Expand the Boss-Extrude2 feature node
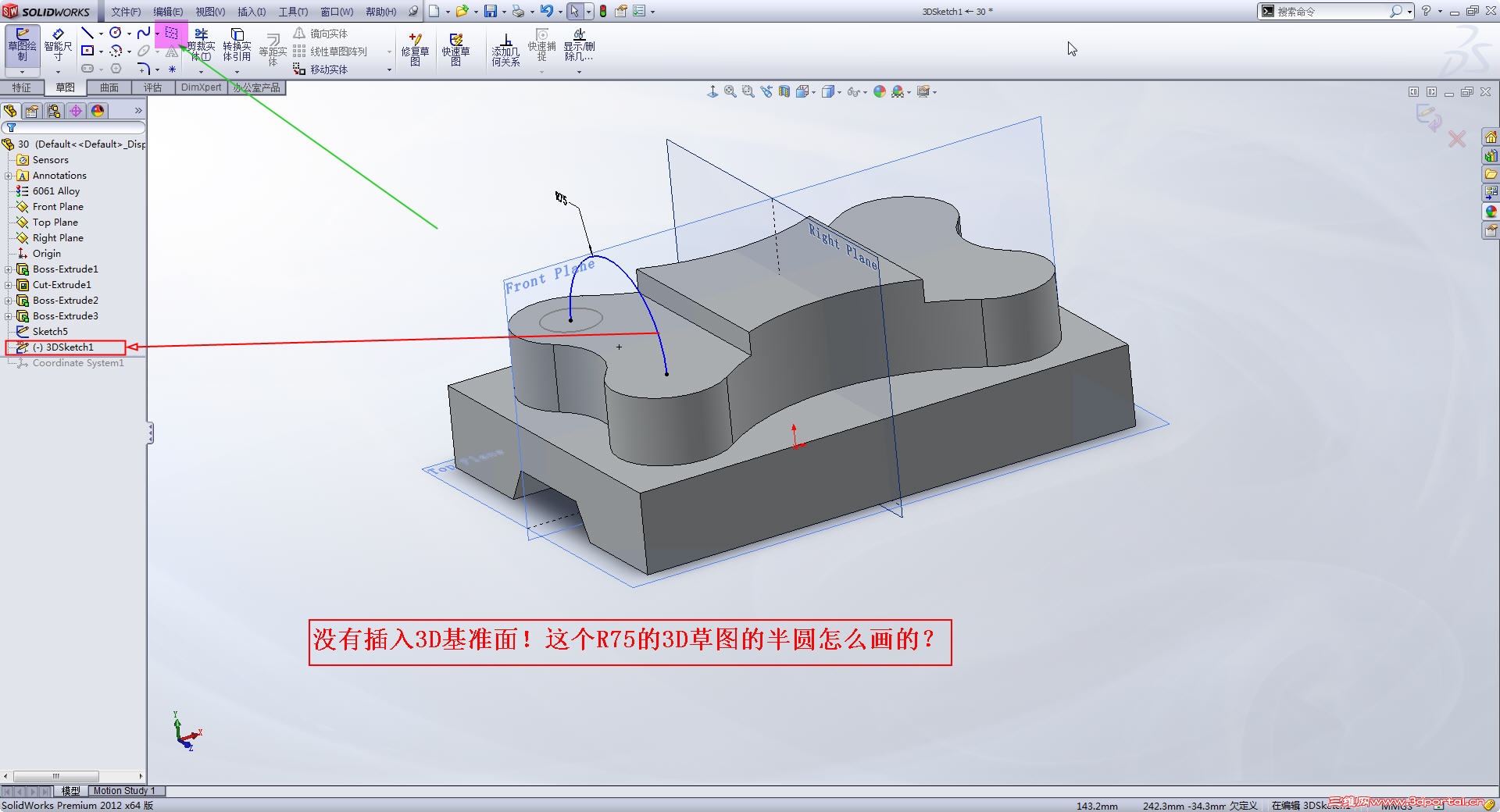The width and height of the screenshot is (1500, 812). pyautogui.click(x=8, y=301)
